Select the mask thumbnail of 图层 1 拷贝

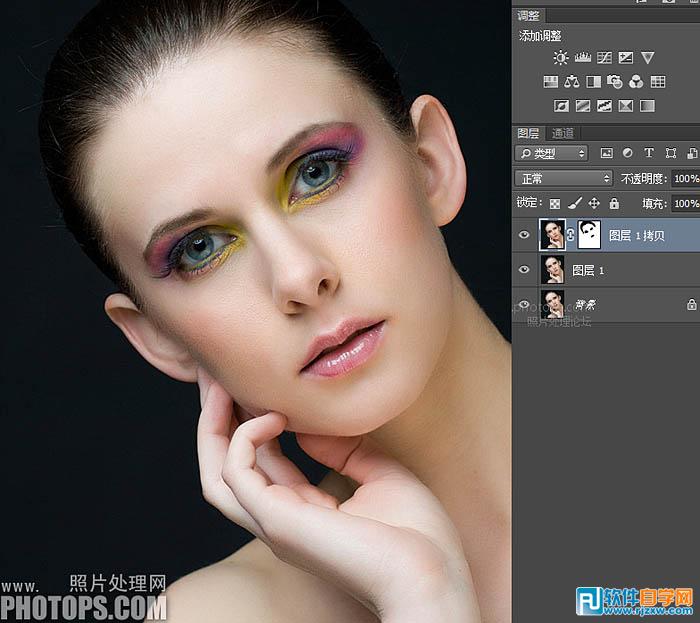589,234
